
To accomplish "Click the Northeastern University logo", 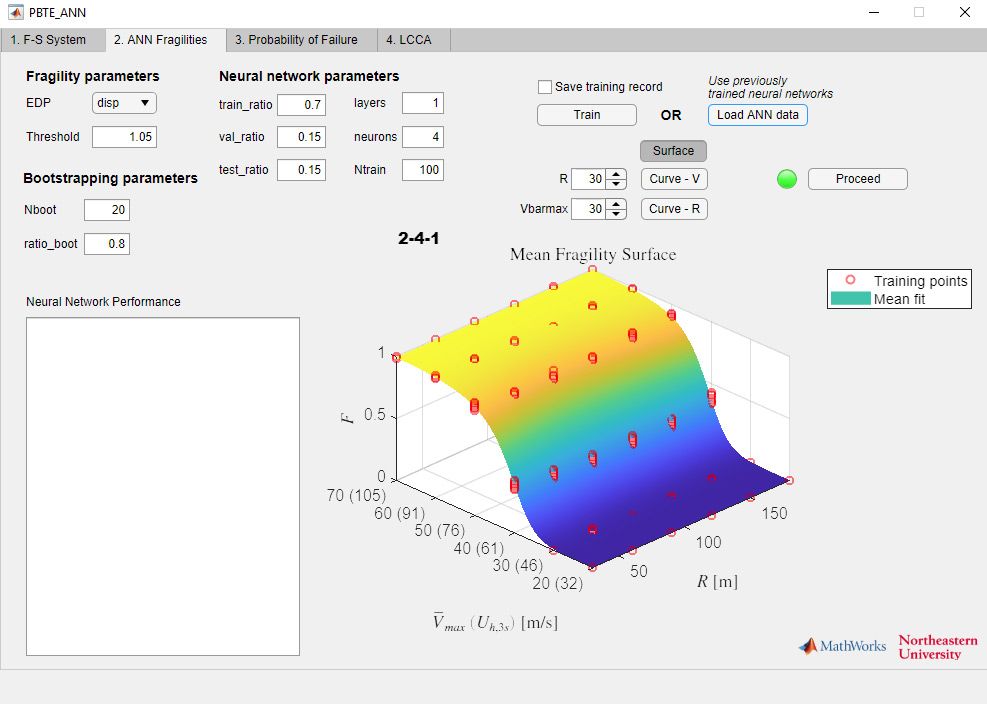I will click(x=936, y=646).
